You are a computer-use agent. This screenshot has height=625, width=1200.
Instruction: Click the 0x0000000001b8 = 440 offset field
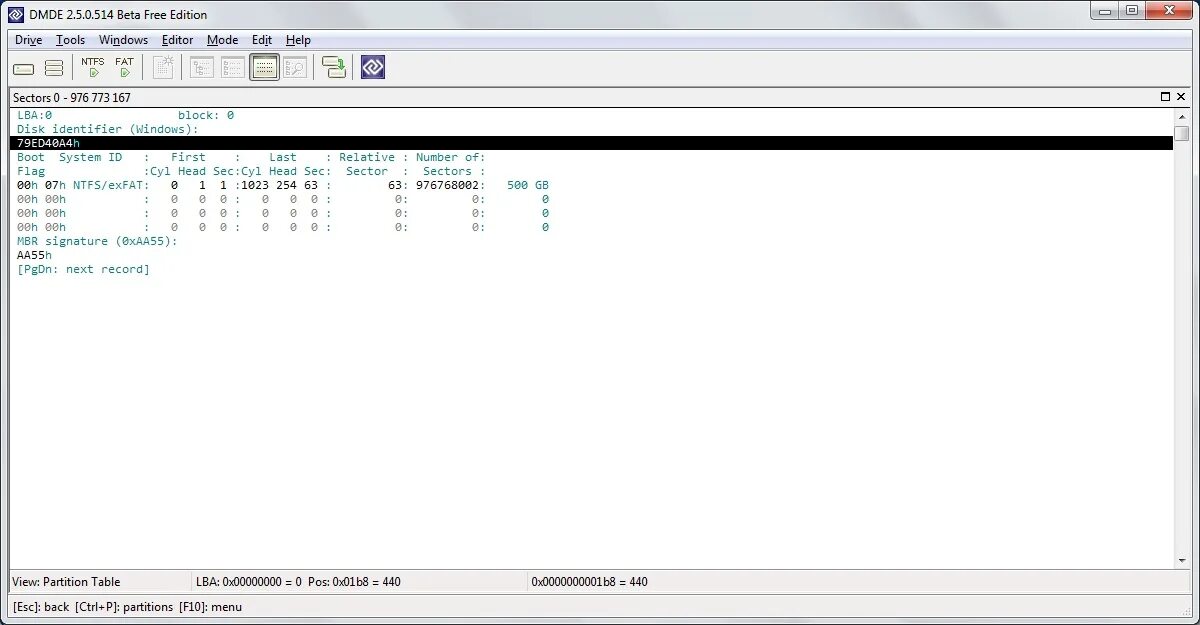point(589,581)
